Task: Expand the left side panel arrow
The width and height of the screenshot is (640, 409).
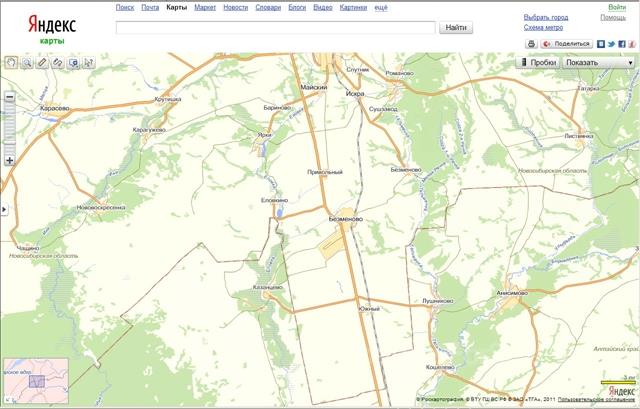Action: click(3, 209)
